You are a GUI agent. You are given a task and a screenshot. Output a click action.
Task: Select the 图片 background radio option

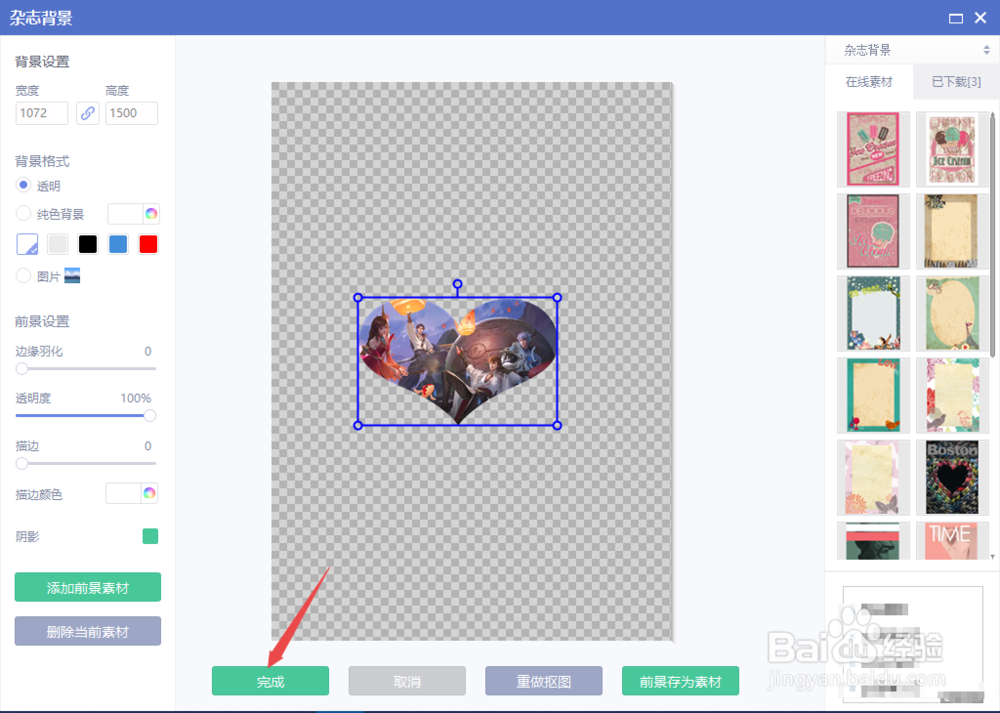(x=24, y=276)
